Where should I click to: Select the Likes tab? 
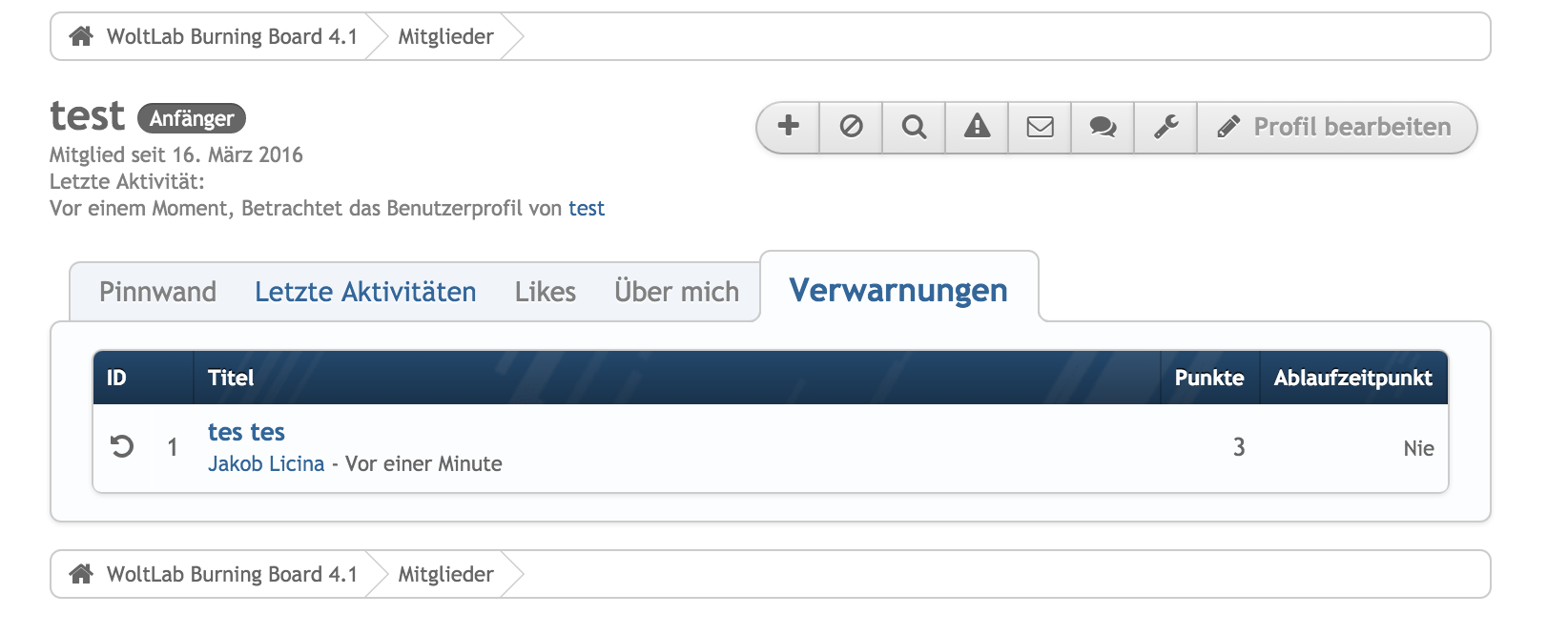pos(545,292)
